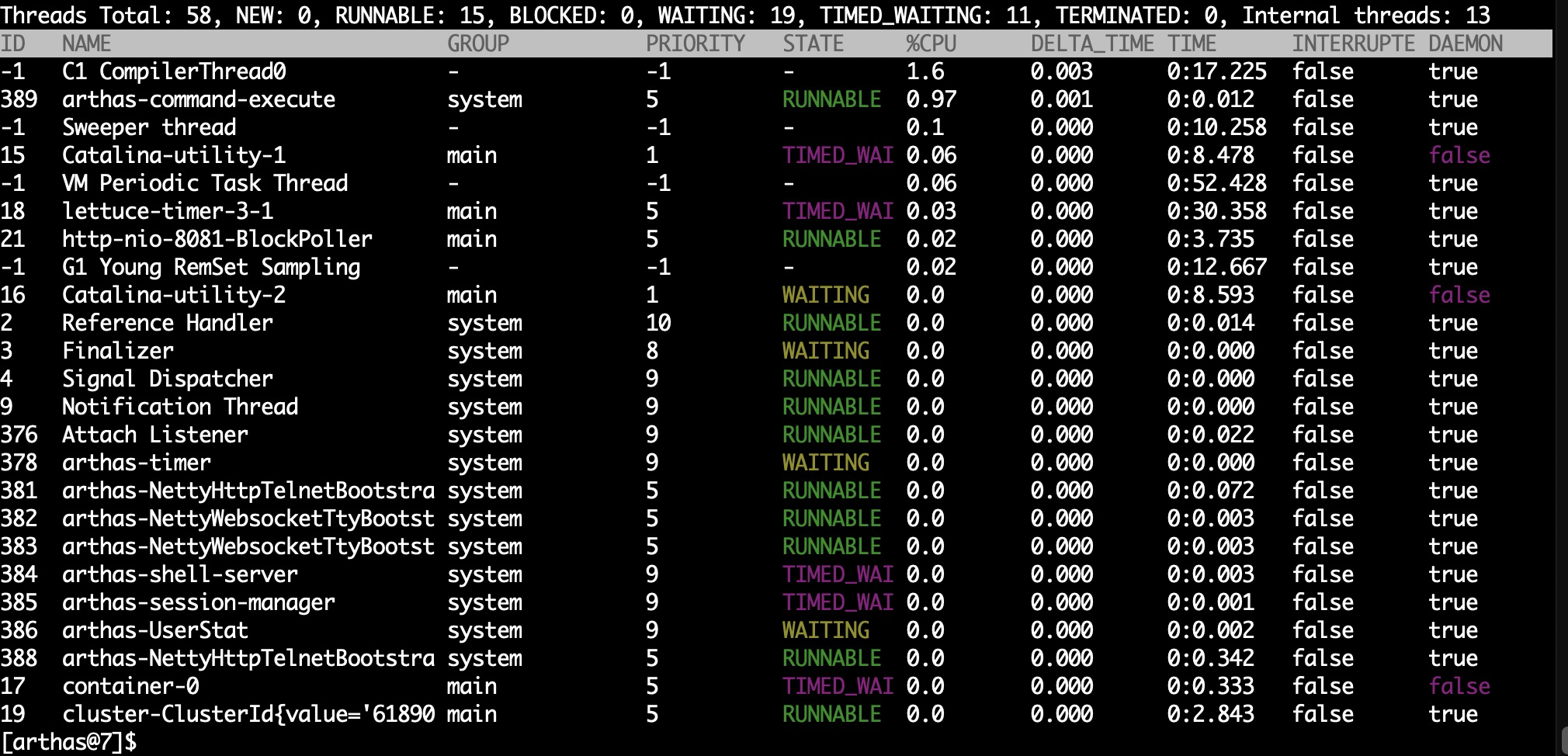Click the thread ID 376

click(x=19, y=435)
